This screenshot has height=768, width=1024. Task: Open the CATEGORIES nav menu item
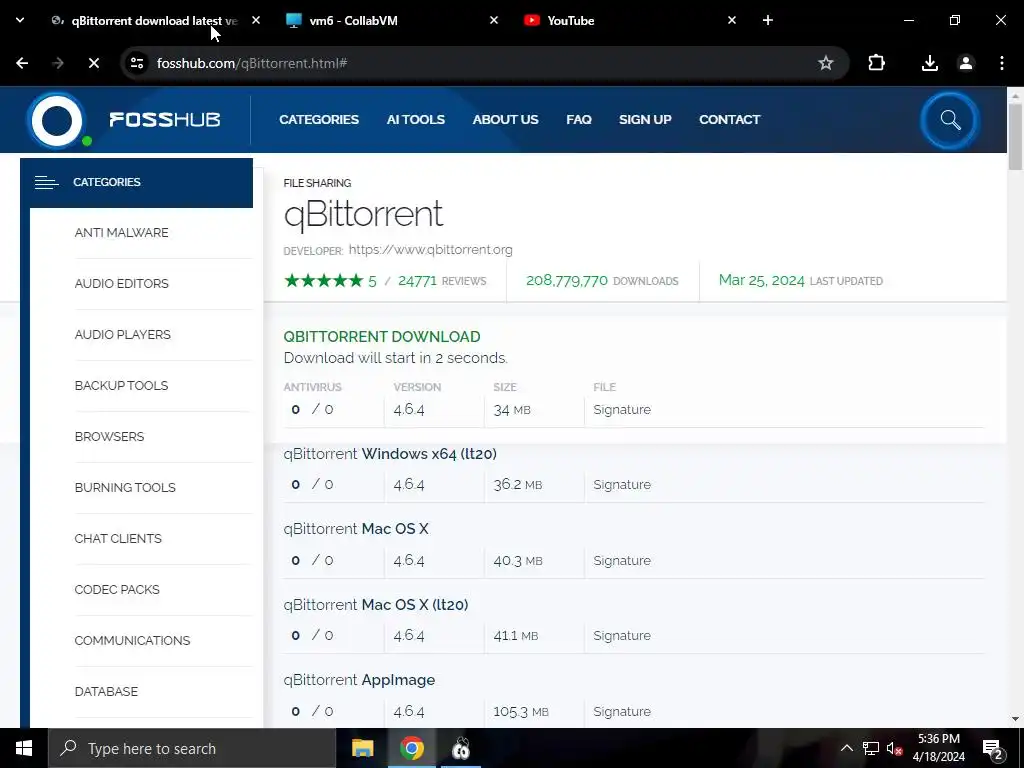pos(319,120)
